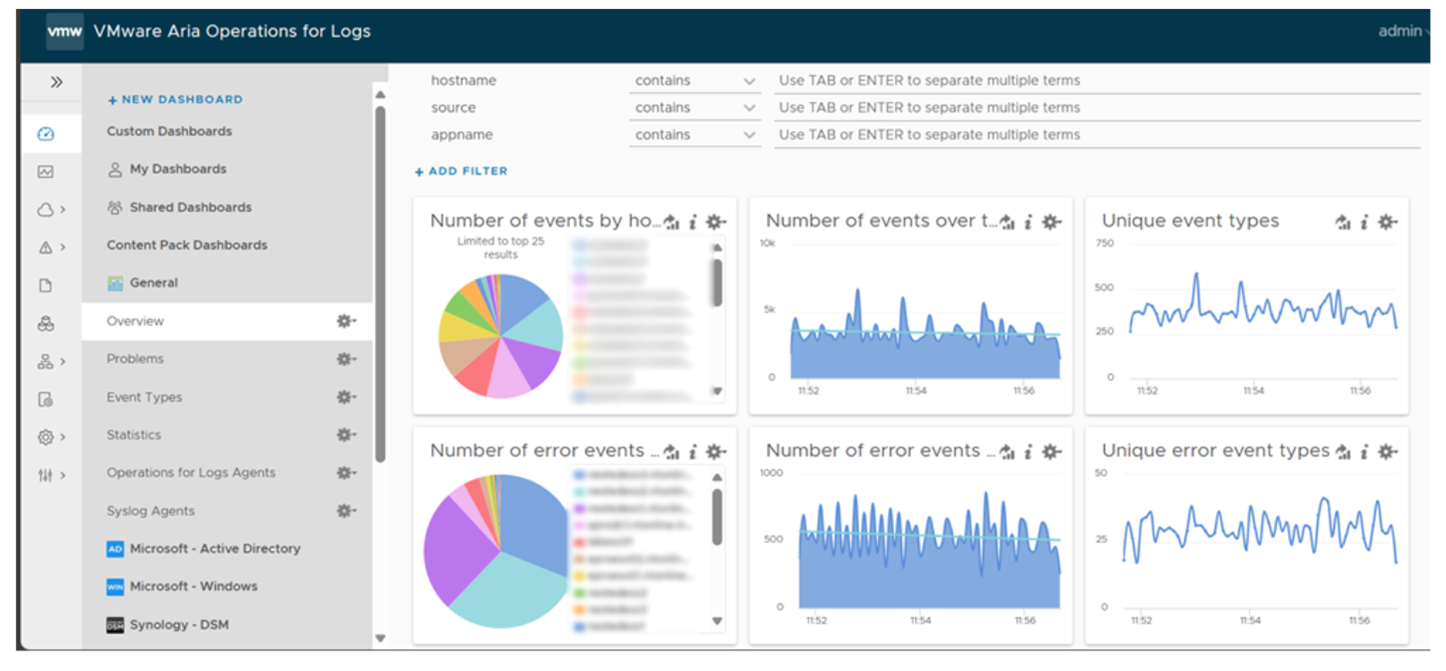Click the Unique event types widget title

click(1190, 221)
